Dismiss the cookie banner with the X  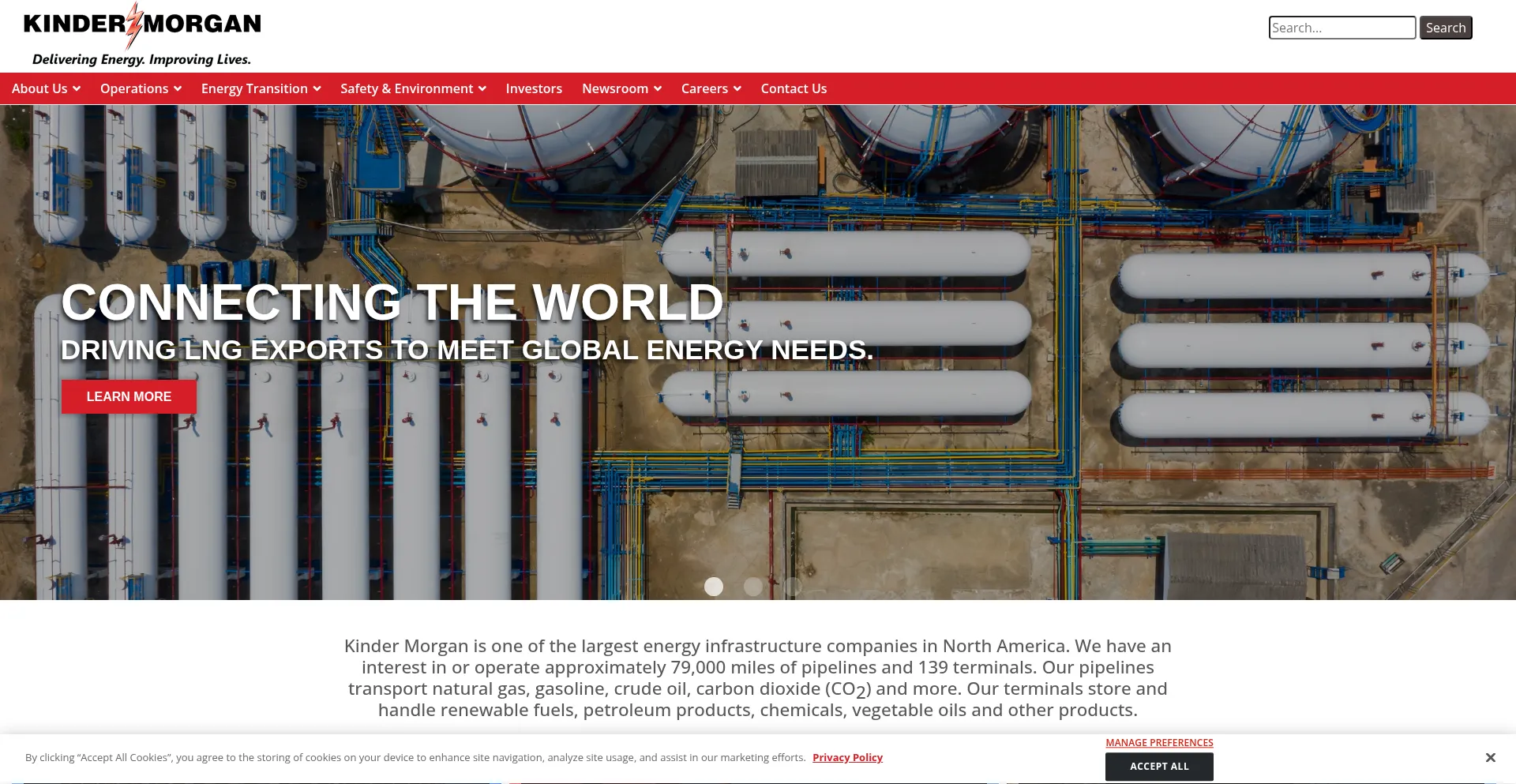click(x=1490, y=757)
